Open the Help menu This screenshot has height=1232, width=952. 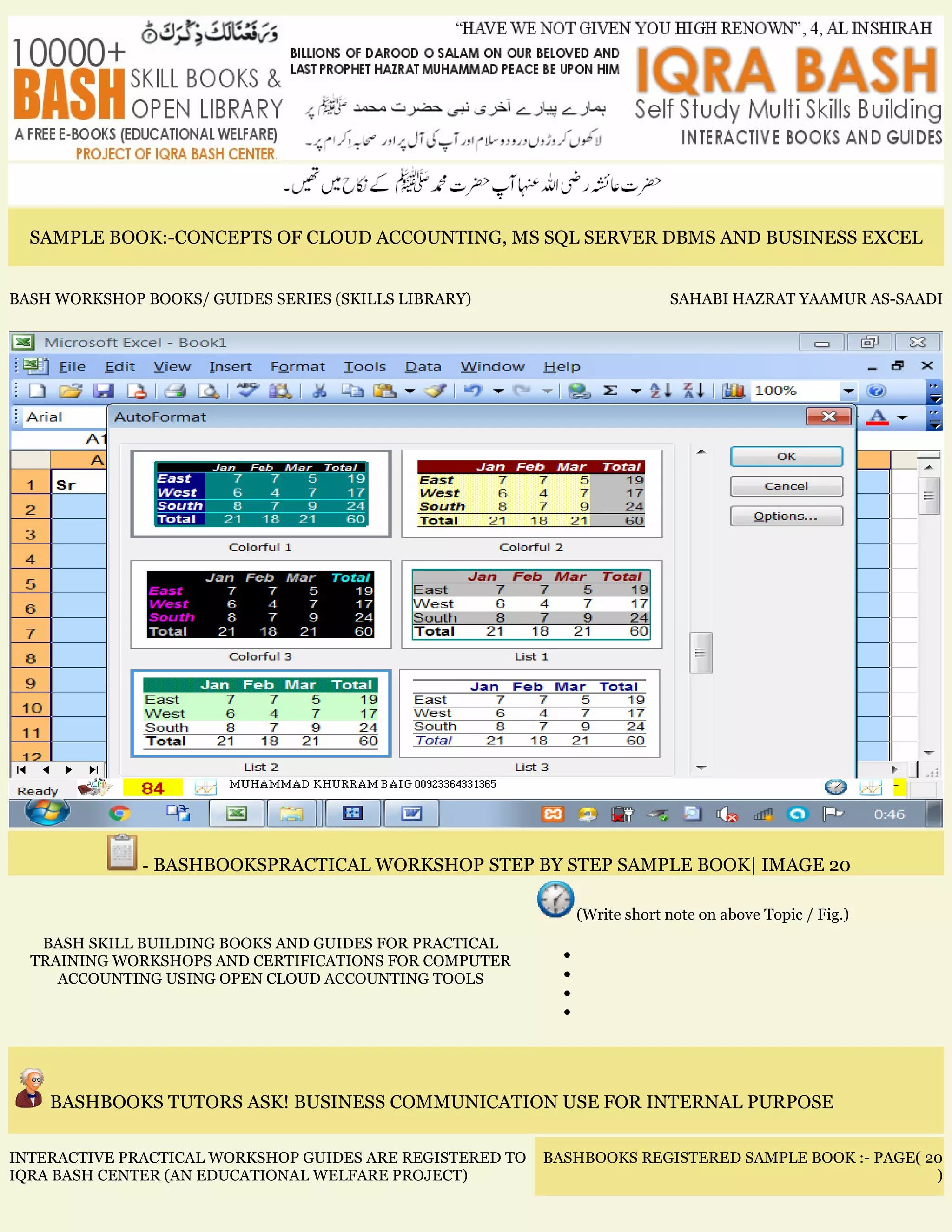(562, 367)
